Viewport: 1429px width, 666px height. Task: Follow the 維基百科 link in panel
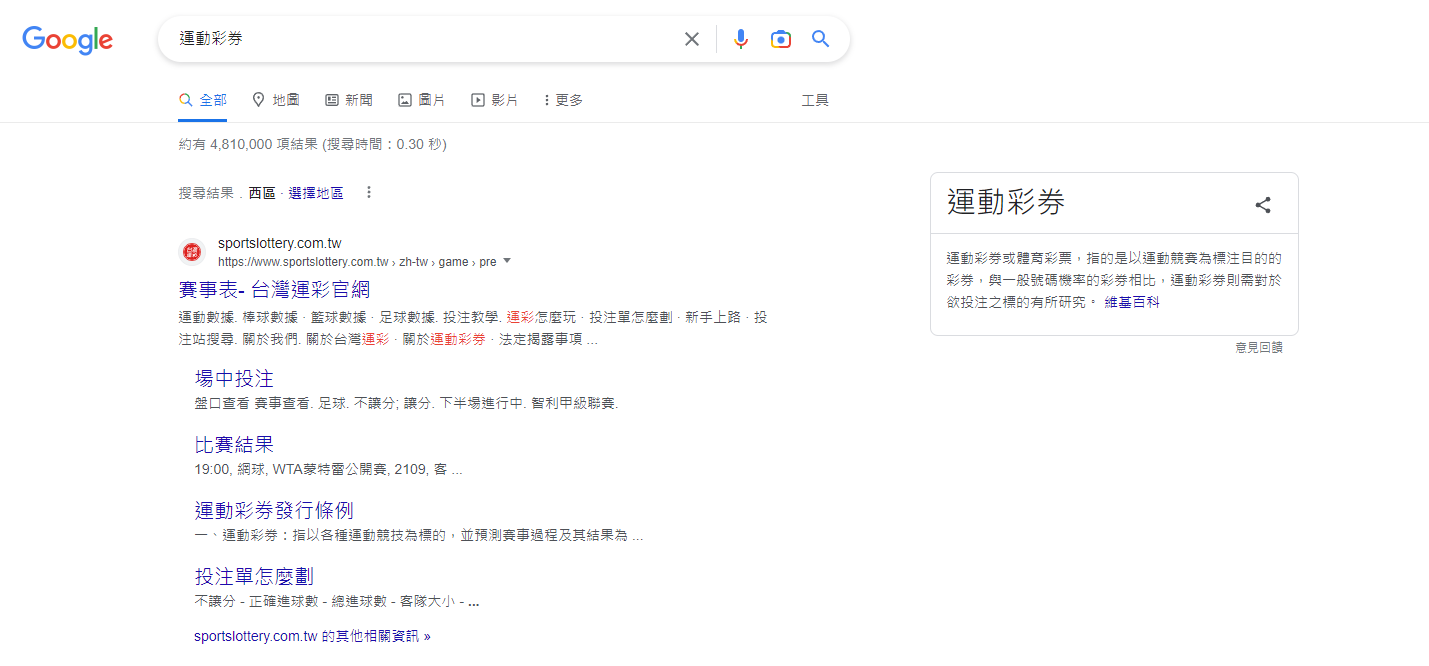(x=1132, y=302)
